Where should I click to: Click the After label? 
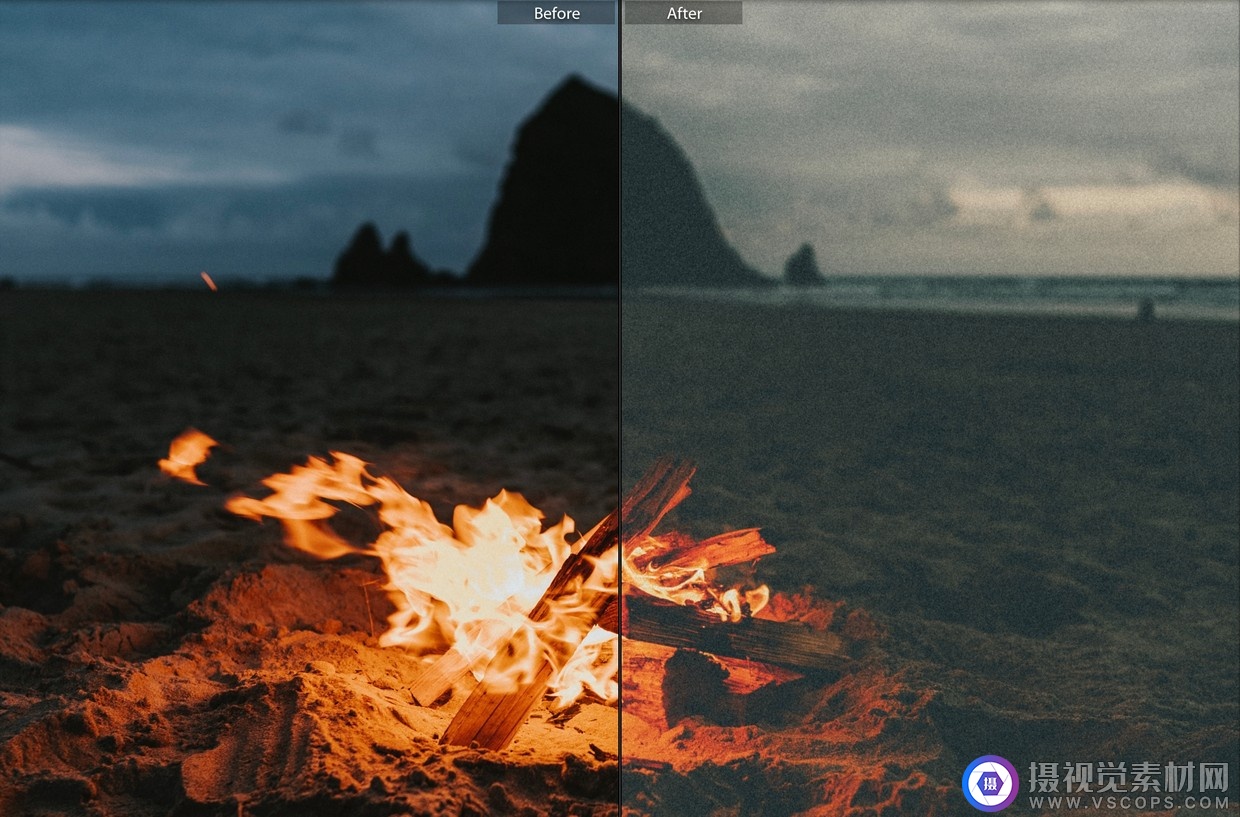(684, 13)
